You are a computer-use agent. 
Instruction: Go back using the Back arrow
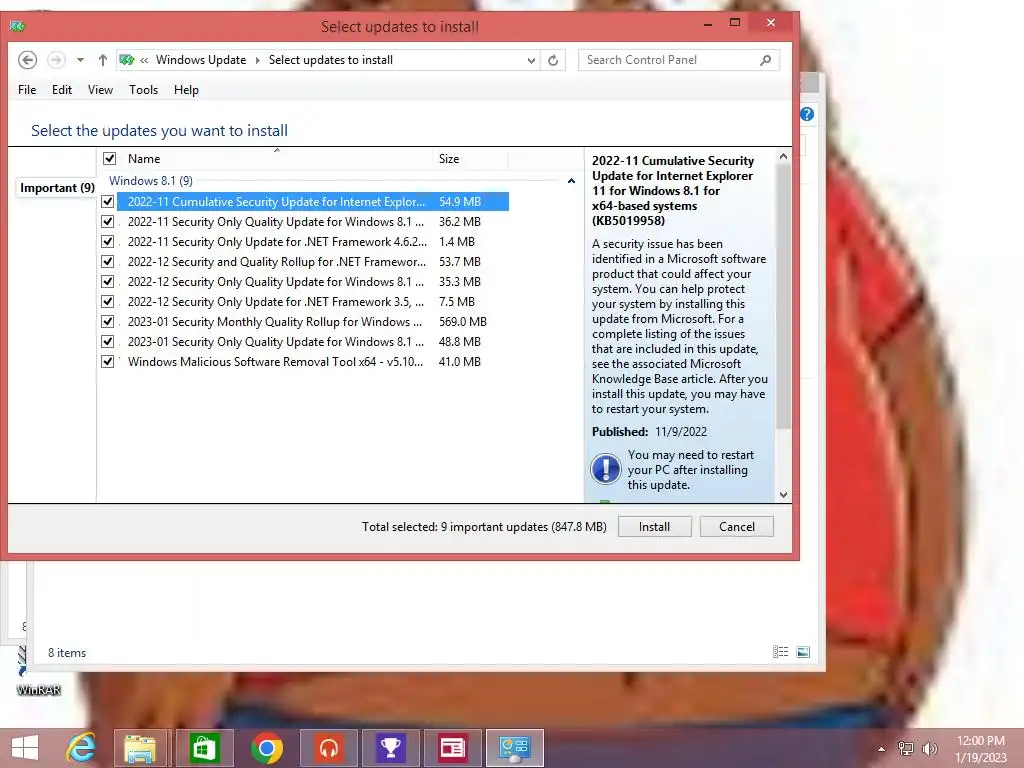pyautogui.click(x=27, y=60)
